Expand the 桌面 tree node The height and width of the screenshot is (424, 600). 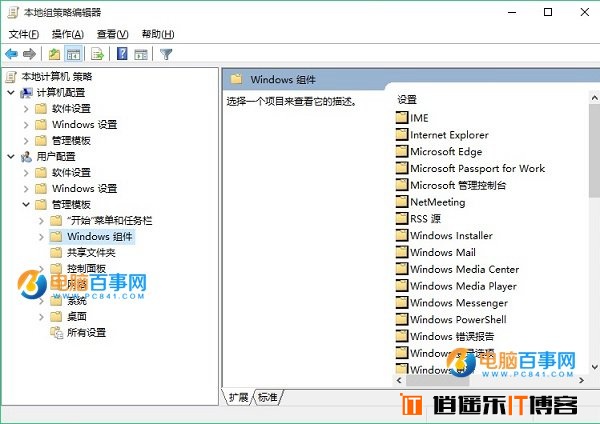point(41,317)
